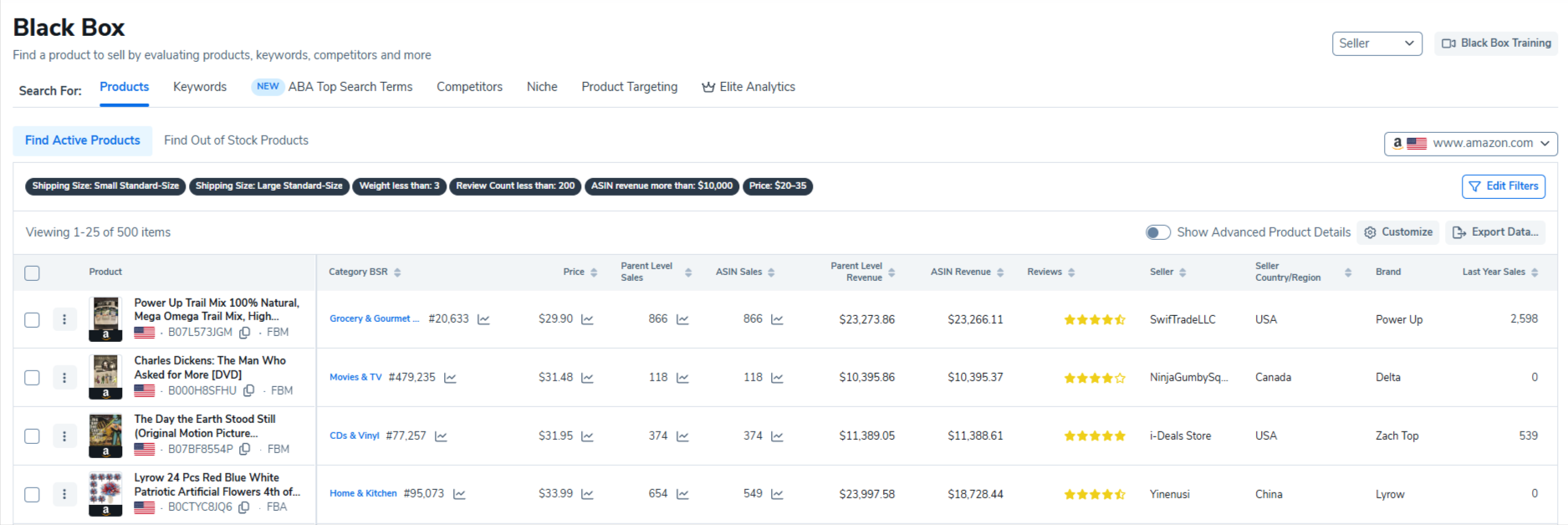Open the Movies & TV category link
Screen dimensions: 1568x525
355,378
